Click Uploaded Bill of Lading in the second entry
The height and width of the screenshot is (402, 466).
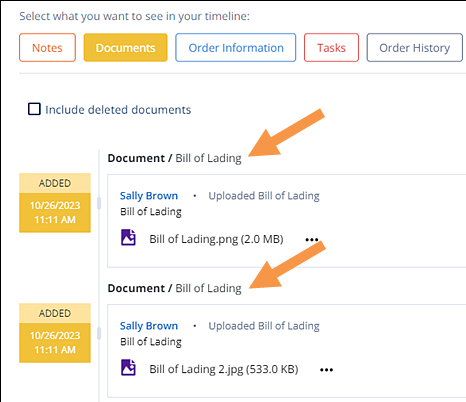[x=264, y=326]
